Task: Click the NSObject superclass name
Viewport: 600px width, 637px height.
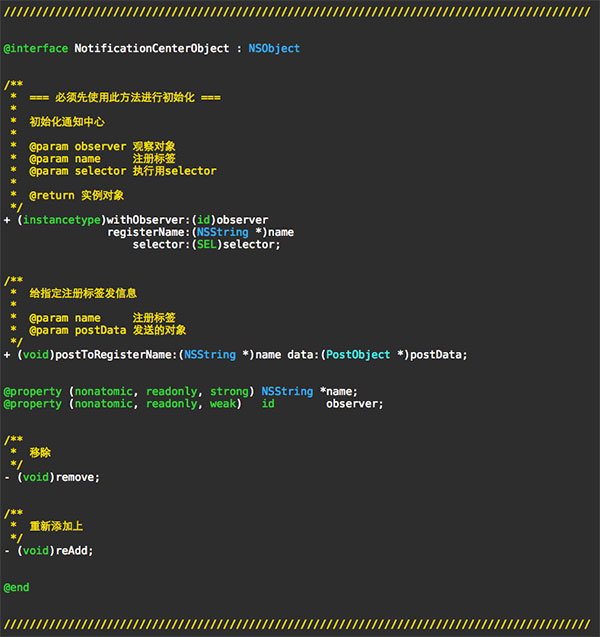Action: [274, 48]
